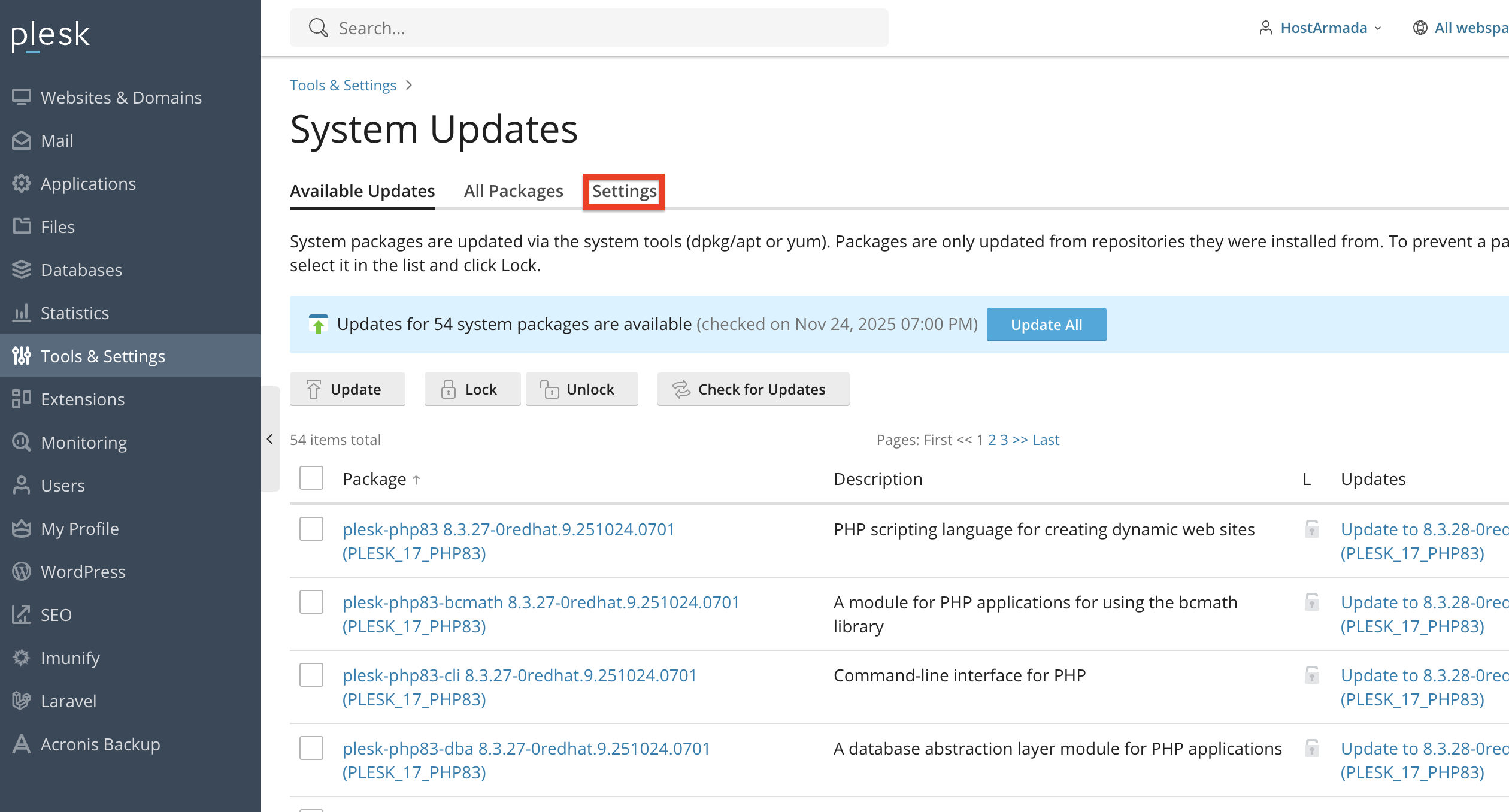Focus the Search input field
This screenshot has height=812, width=1509.
(589, 28)
